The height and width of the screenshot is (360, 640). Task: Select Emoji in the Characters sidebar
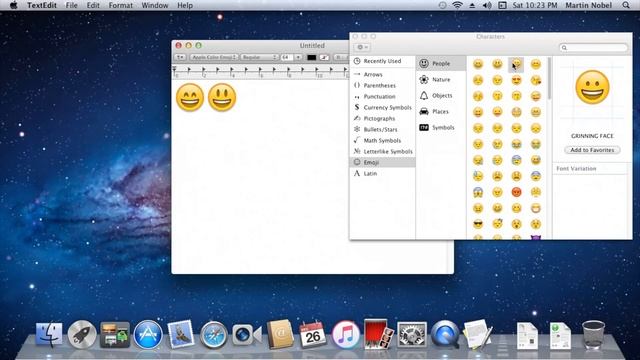pos(382,162)
